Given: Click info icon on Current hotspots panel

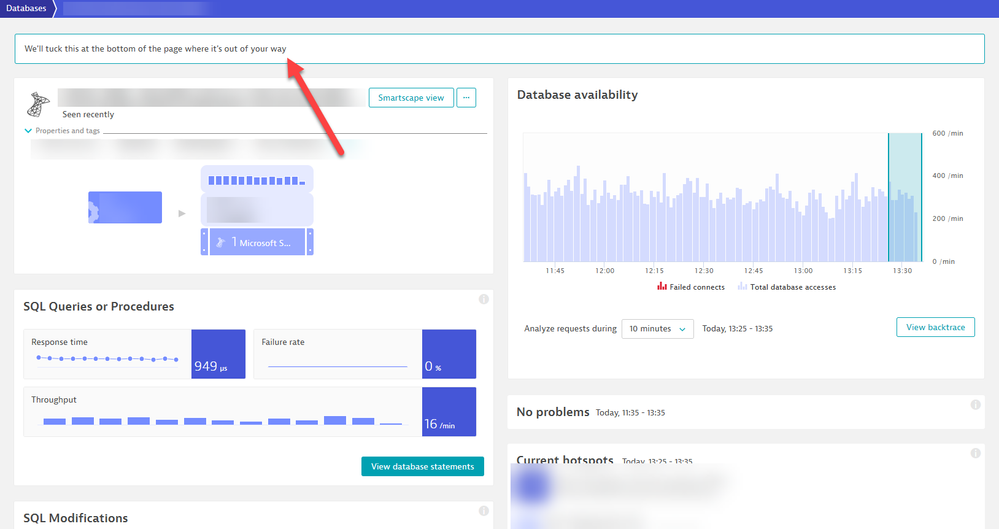Looking at the screenshot, I should (x=976, y=454).
